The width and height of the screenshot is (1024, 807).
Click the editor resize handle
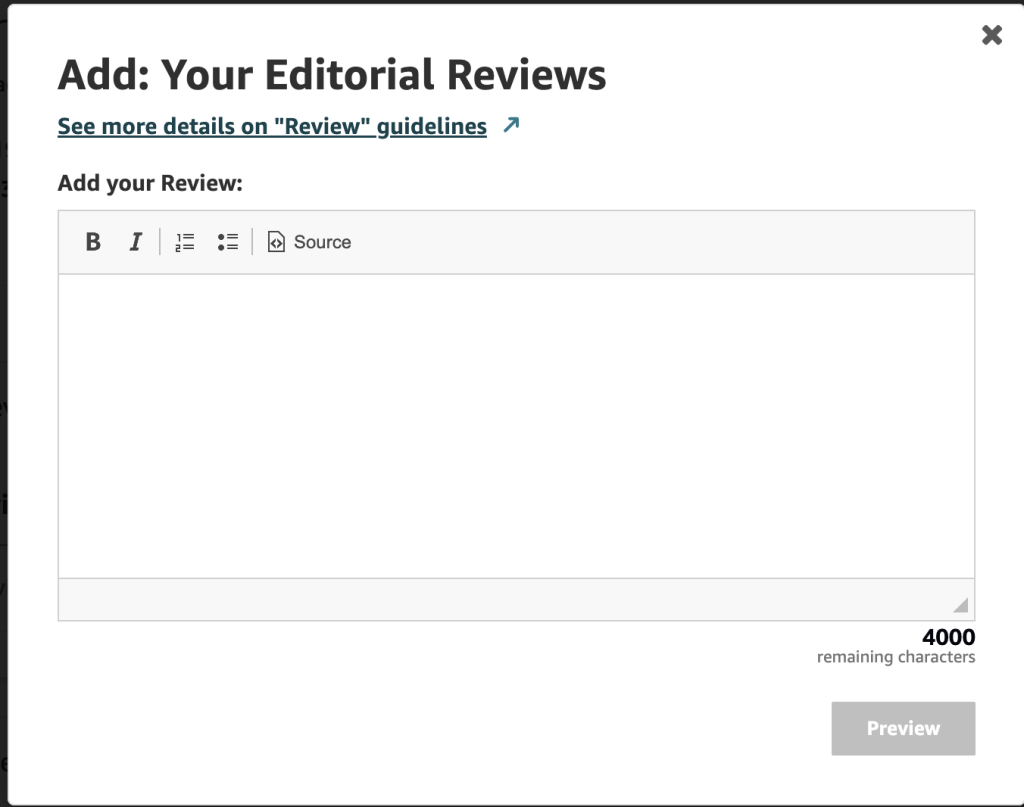tap(960, 605)
